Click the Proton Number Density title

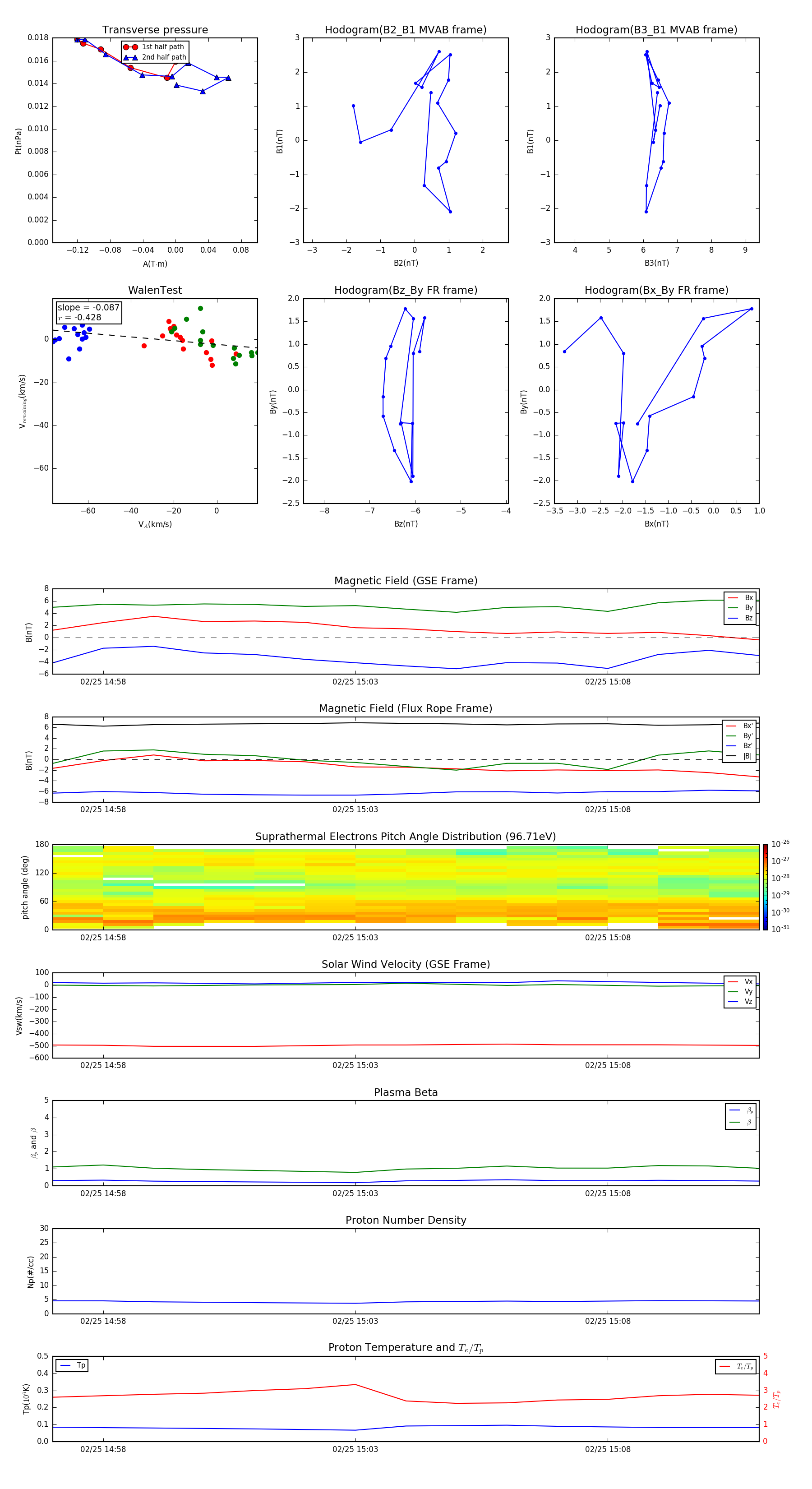pyautogui.click(x=406, y=1220)
